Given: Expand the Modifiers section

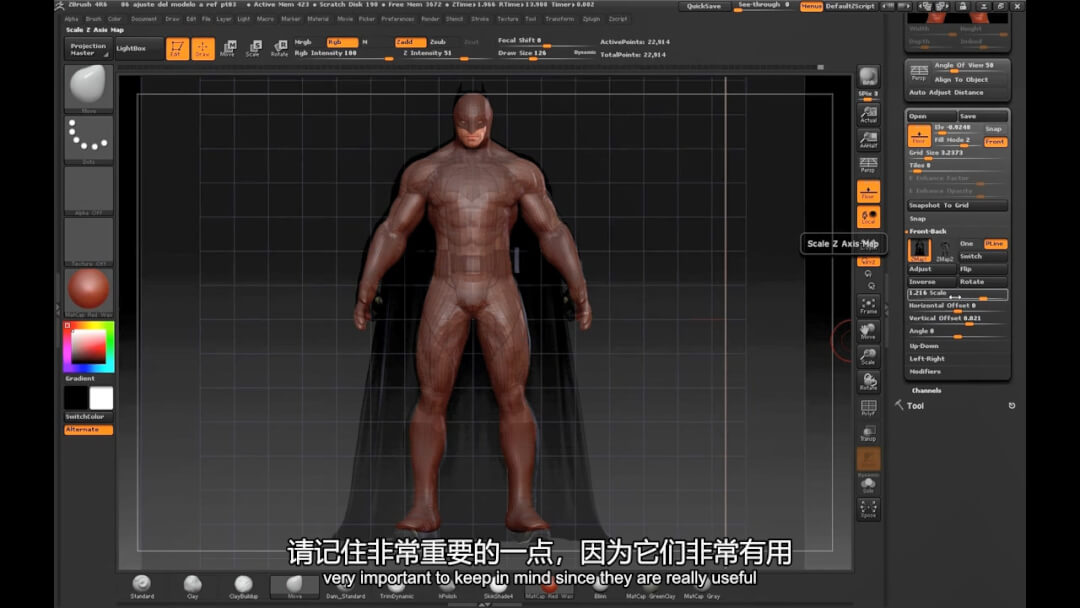Looking at the screenshot, I should (x=925, y=372).
